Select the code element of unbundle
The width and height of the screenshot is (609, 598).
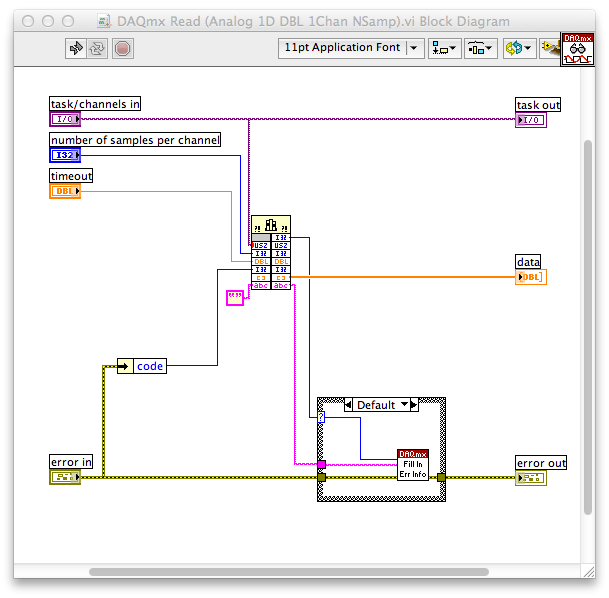pyautogui.click(x=150, y=366)
